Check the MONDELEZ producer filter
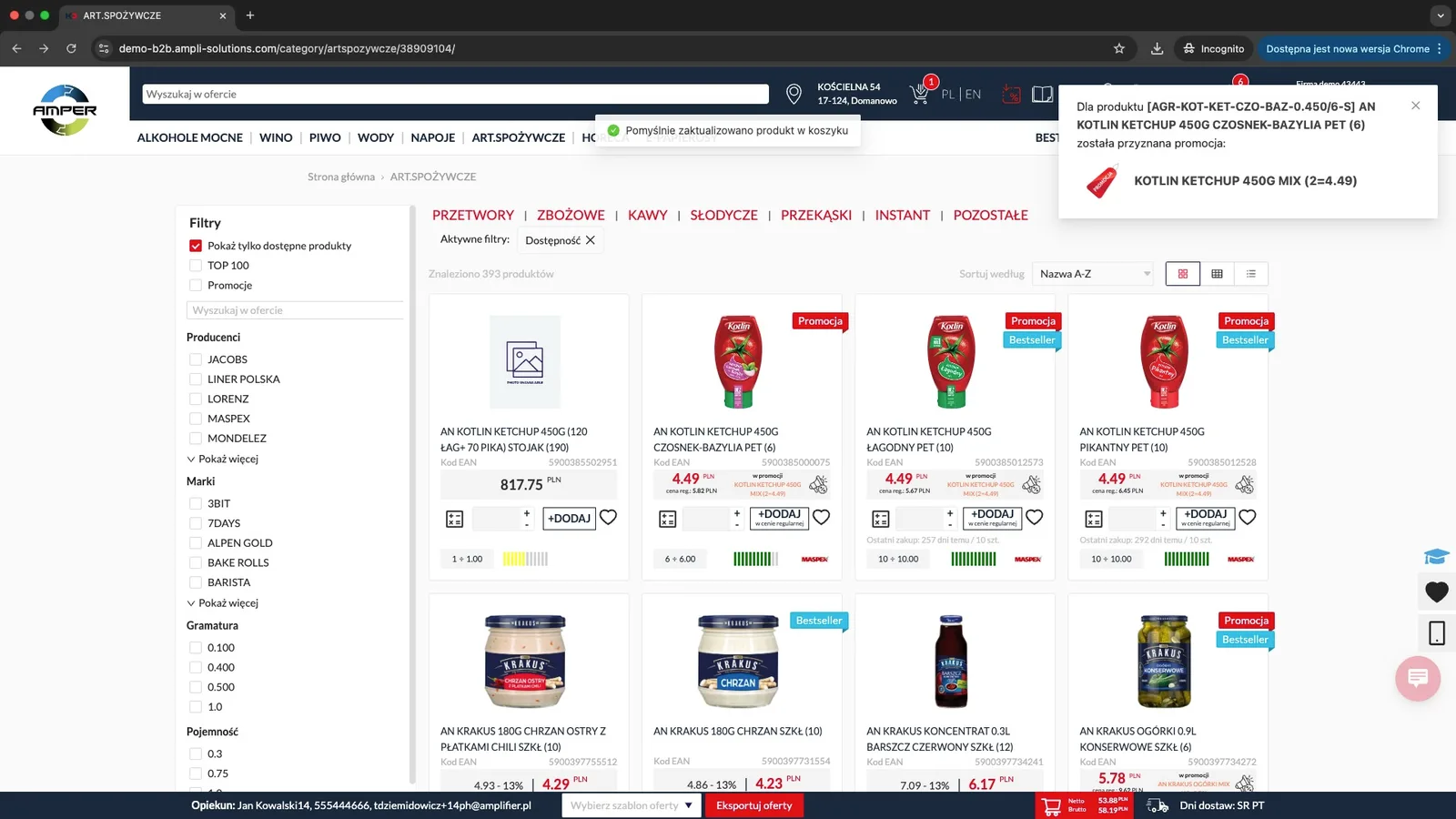Image resolution: width=1456 pixels, height=819 pixels. tap(196, 439)
